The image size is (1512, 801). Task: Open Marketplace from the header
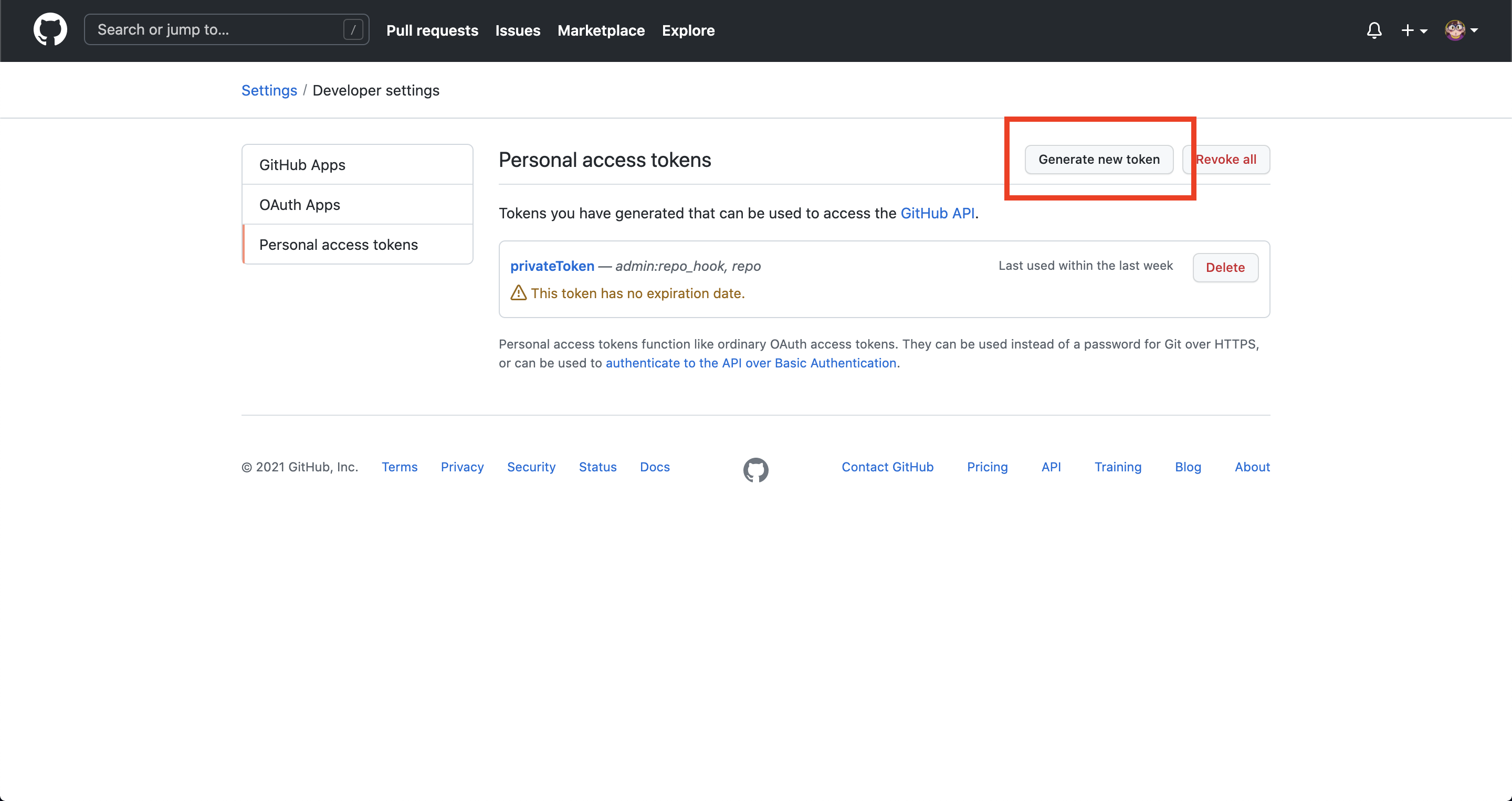pyautogui.click(x=601, y=30)
